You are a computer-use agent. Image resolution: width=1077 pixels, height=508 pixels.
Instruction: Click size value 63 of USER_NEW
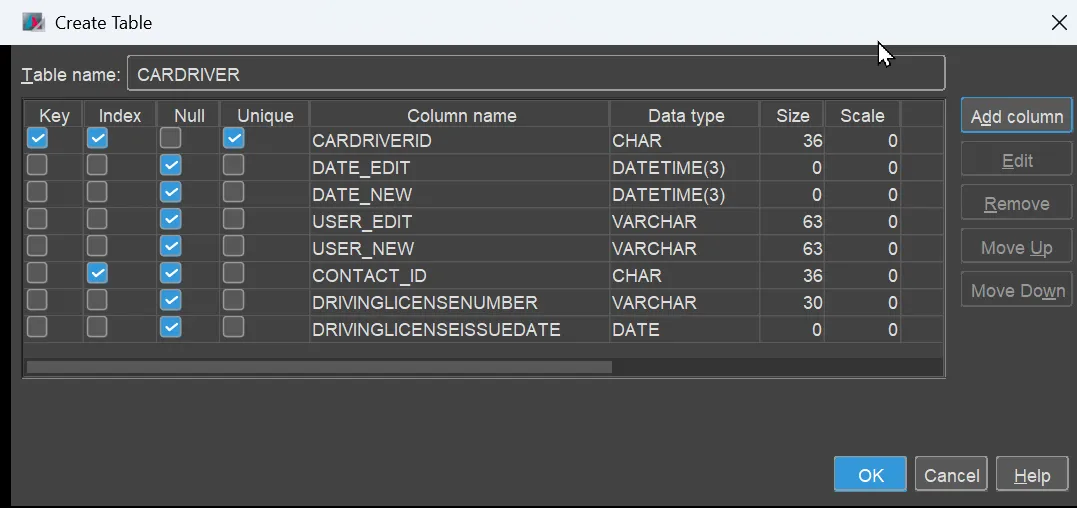pos(792,249)
